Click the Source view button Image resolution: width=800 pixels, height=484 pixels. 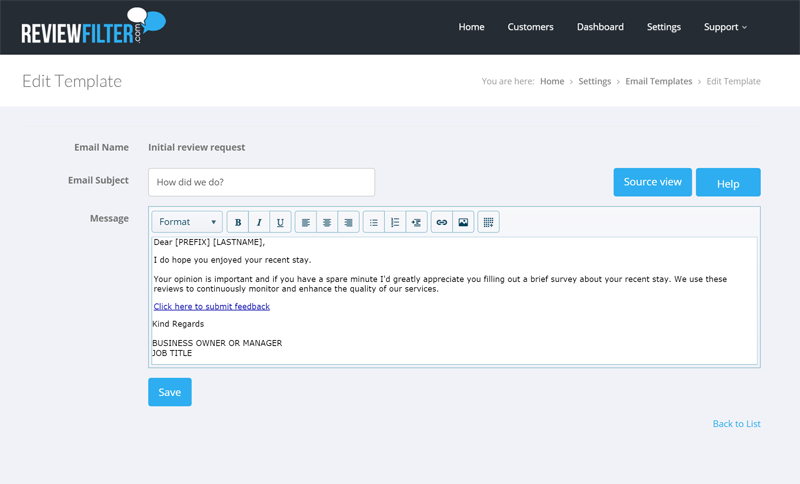point(653,182)
